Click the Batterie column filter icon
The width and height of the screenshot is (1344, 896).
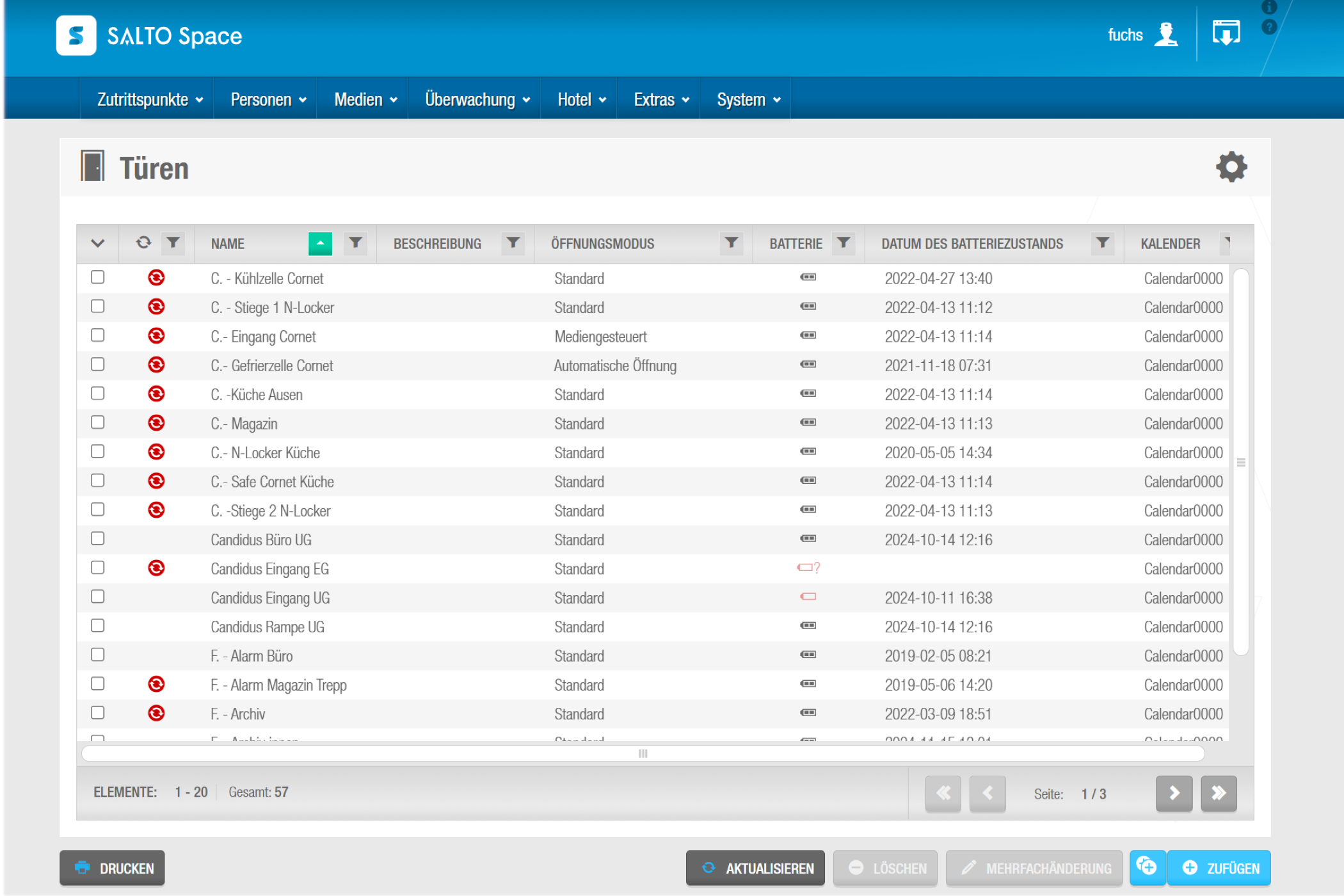[844, 243]
